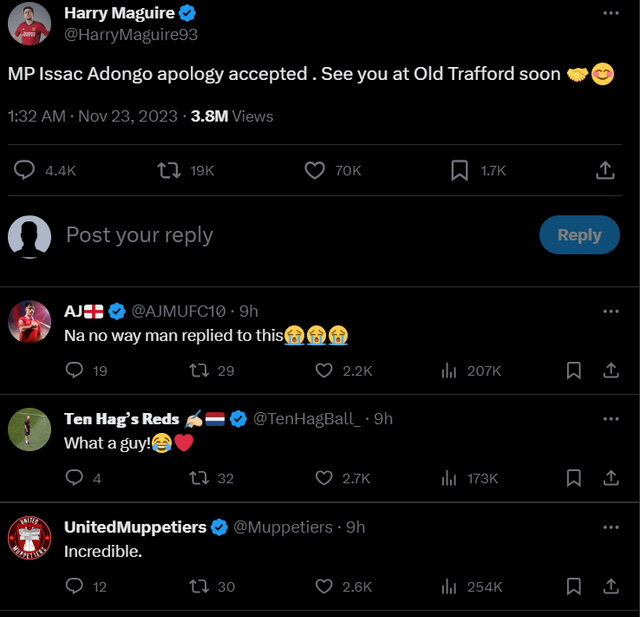Like the AJ reply tweet
Viewport: 640px width, 617px height.
[324, 370]
